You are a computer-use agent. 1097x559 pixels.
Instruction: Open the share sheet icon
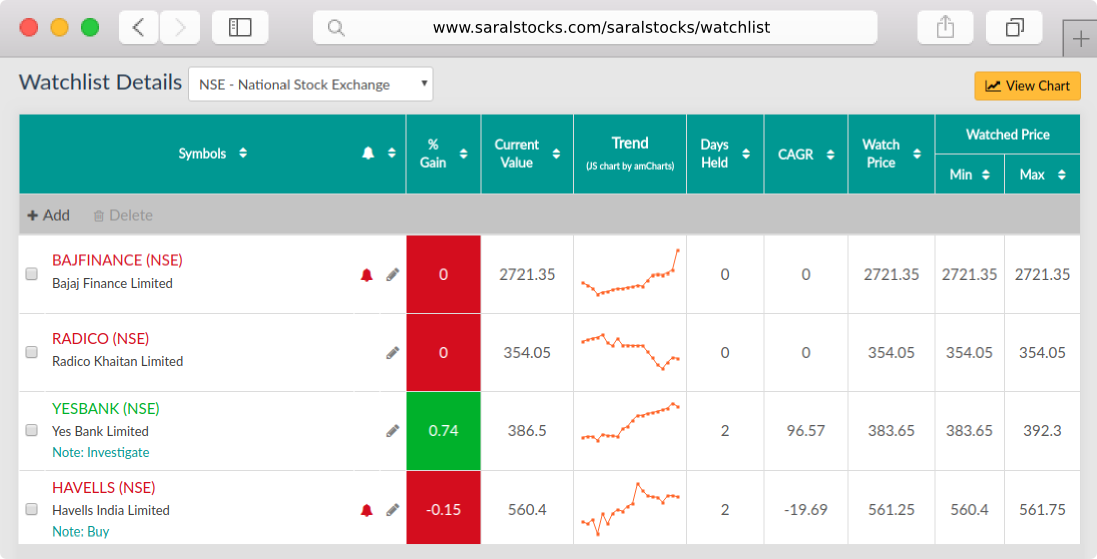pyautogui.click(x=945, y=27)
